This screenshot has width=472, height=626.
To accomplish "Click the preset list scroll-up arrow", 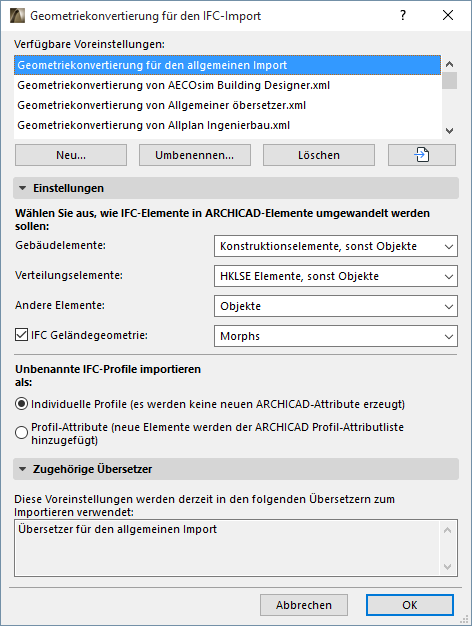I will [449, 64].
